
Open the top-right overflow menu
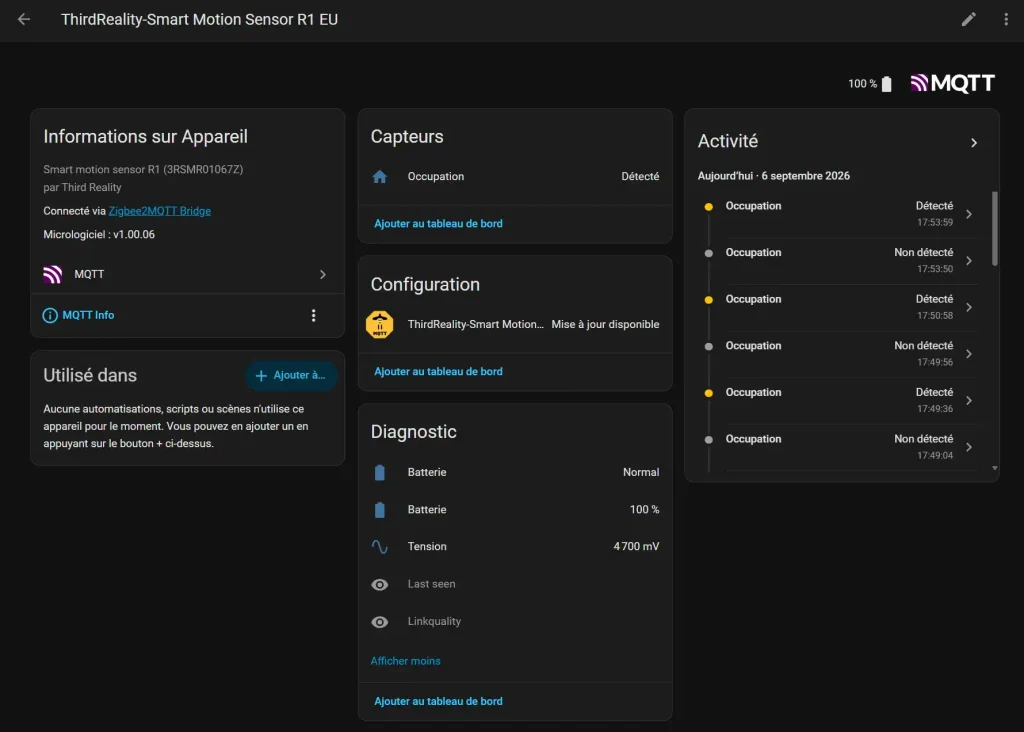click(1006, 20)
